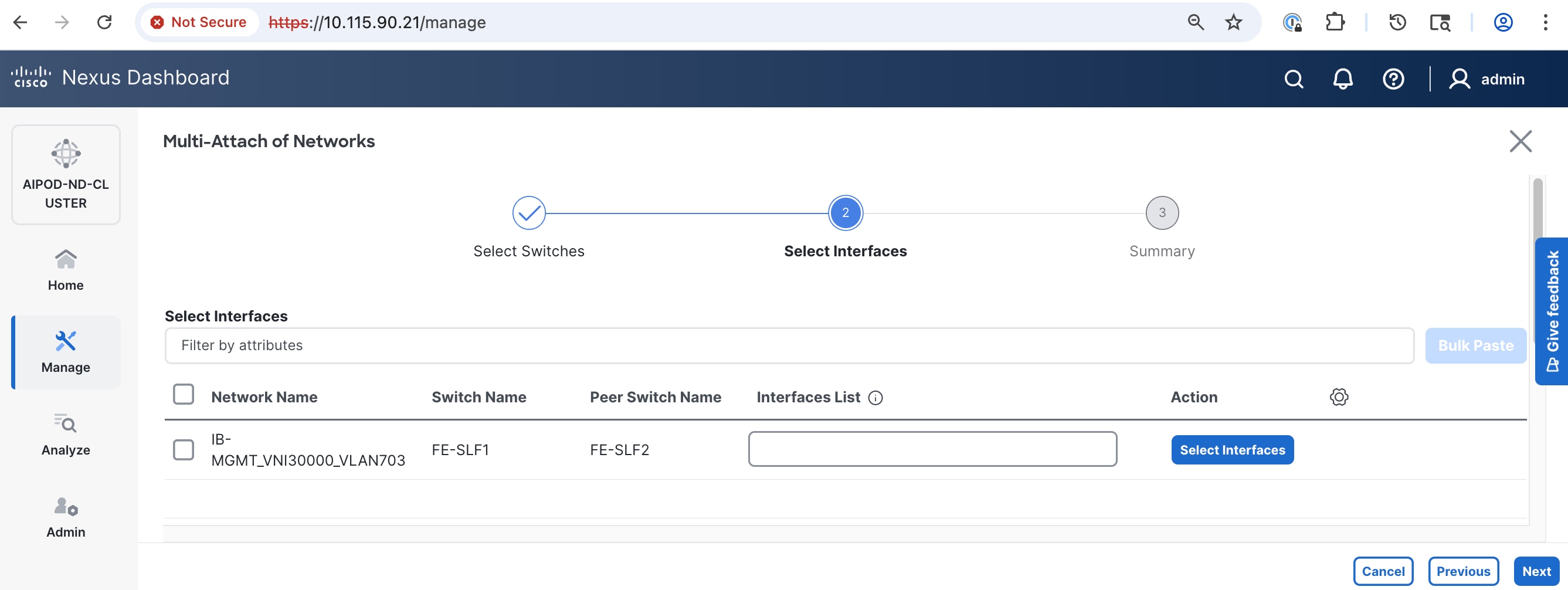Jump to step 3 Summary marker
Image resolution: width=1568 pixels, height=590 pixels.
1162,213
